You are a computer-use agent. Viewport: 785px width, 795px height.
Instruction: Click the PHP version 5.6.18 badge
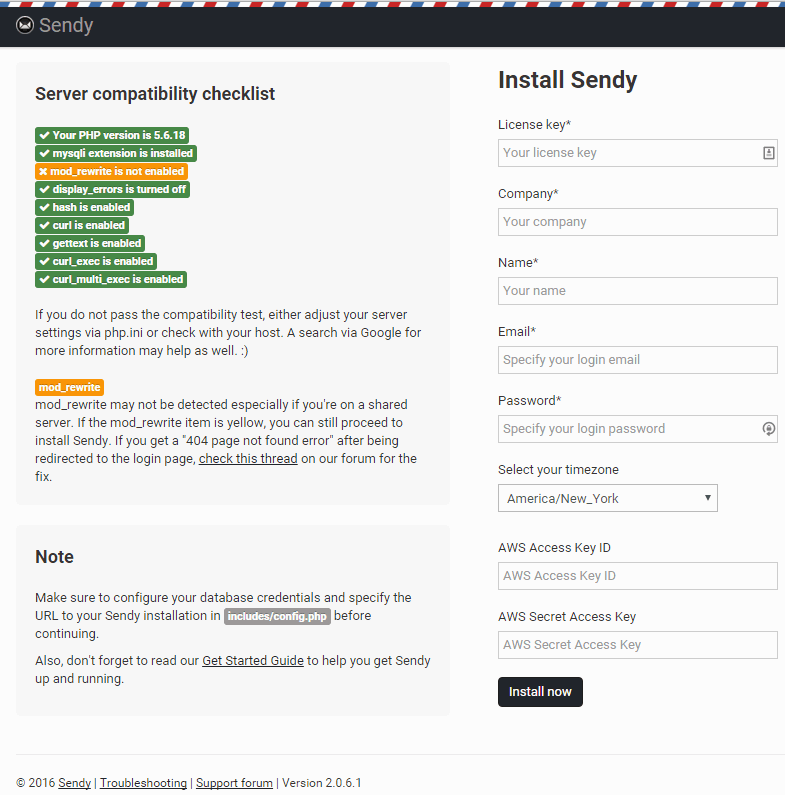(x=112, y=135)
